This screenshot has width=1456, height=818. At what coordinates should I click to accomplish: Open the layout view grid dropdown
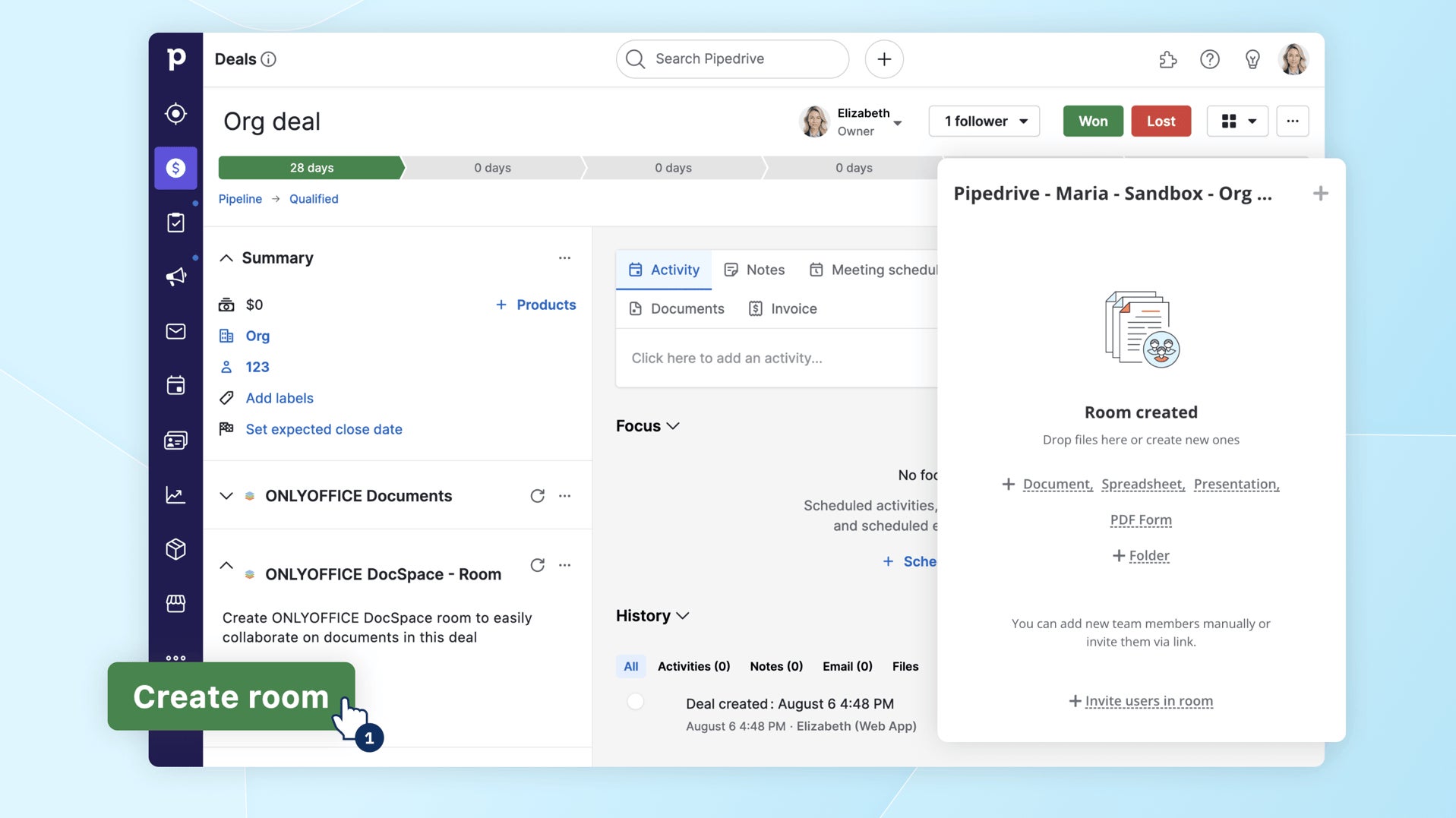[x=1238, y=122]
